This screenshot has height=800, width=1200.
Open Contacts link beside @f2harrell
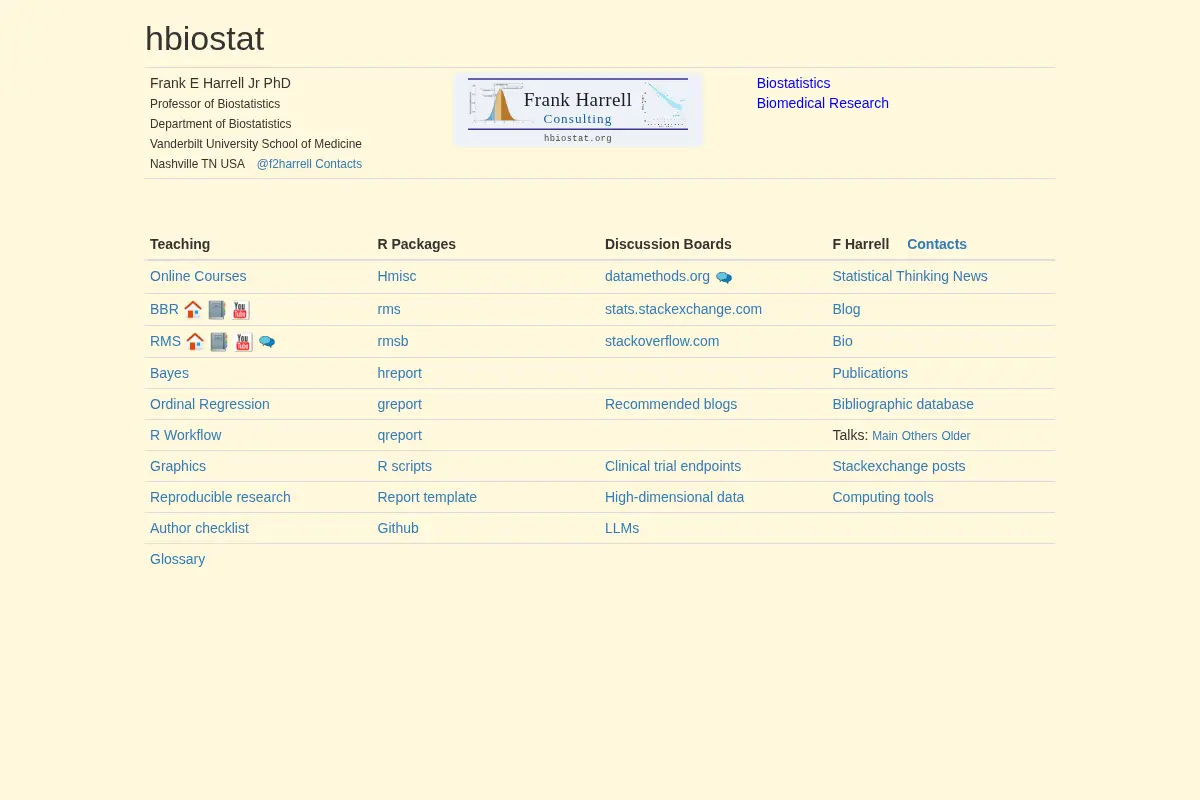pos(339,164)
